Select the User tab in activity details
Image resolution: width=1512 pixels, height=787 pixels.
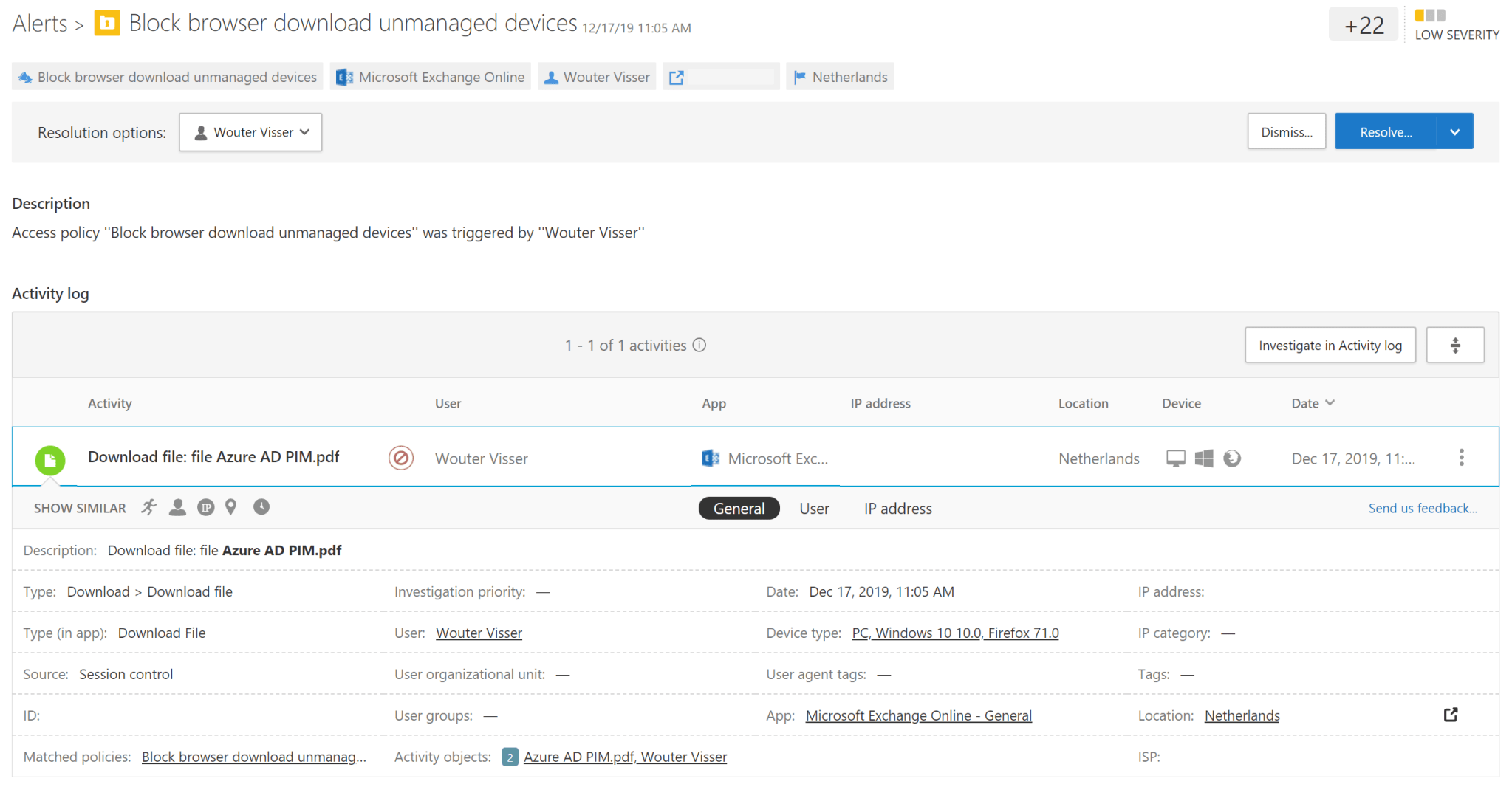click(814, 508)
